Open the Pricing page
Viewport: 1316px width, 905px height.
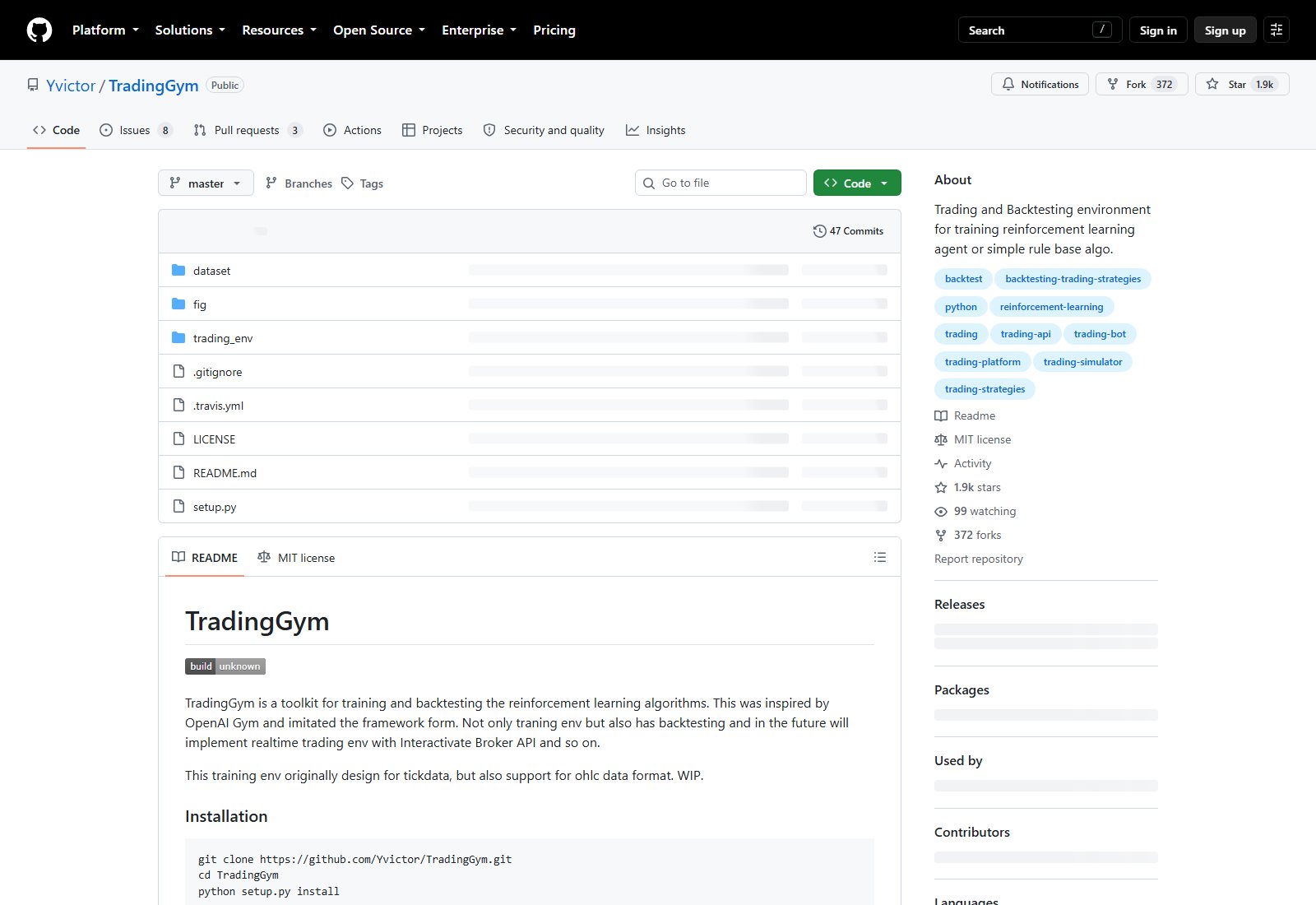coord(554,30)
